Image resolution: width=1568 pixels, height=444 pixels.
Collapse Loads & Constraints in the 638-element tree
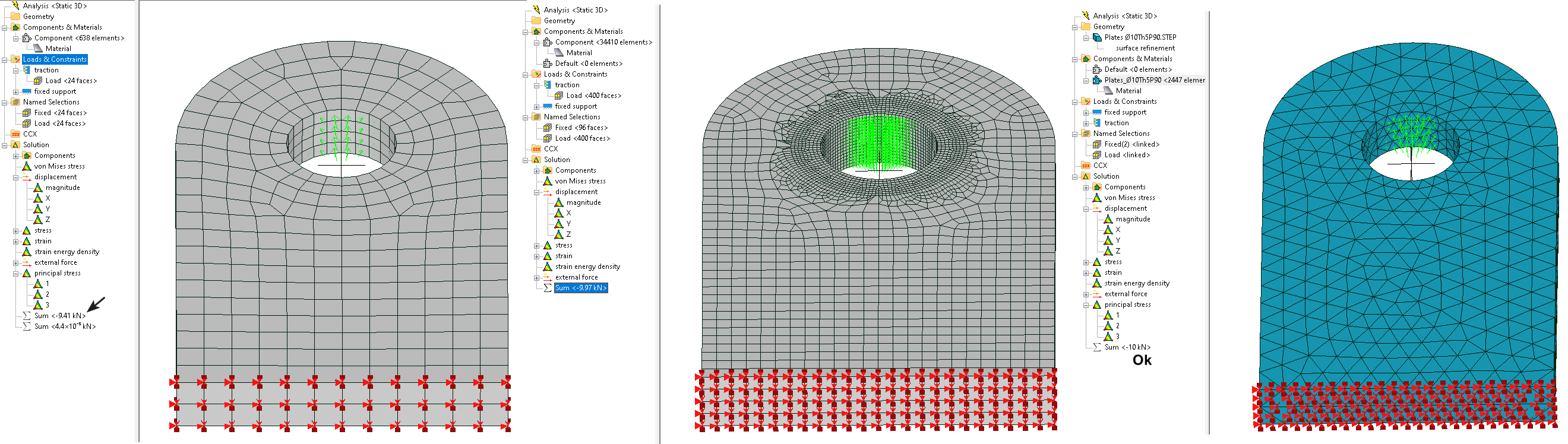tap(5, 59)
